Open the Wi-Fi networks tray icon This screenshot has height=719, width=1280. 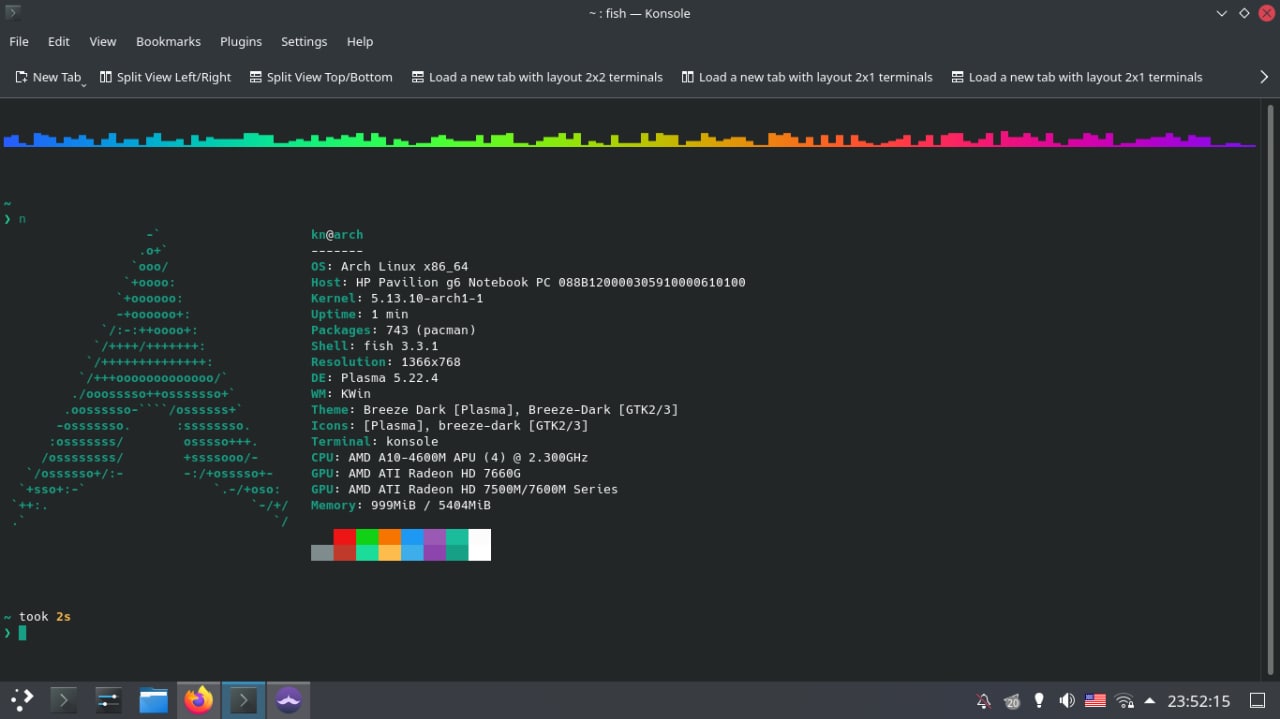point(1124,701)
